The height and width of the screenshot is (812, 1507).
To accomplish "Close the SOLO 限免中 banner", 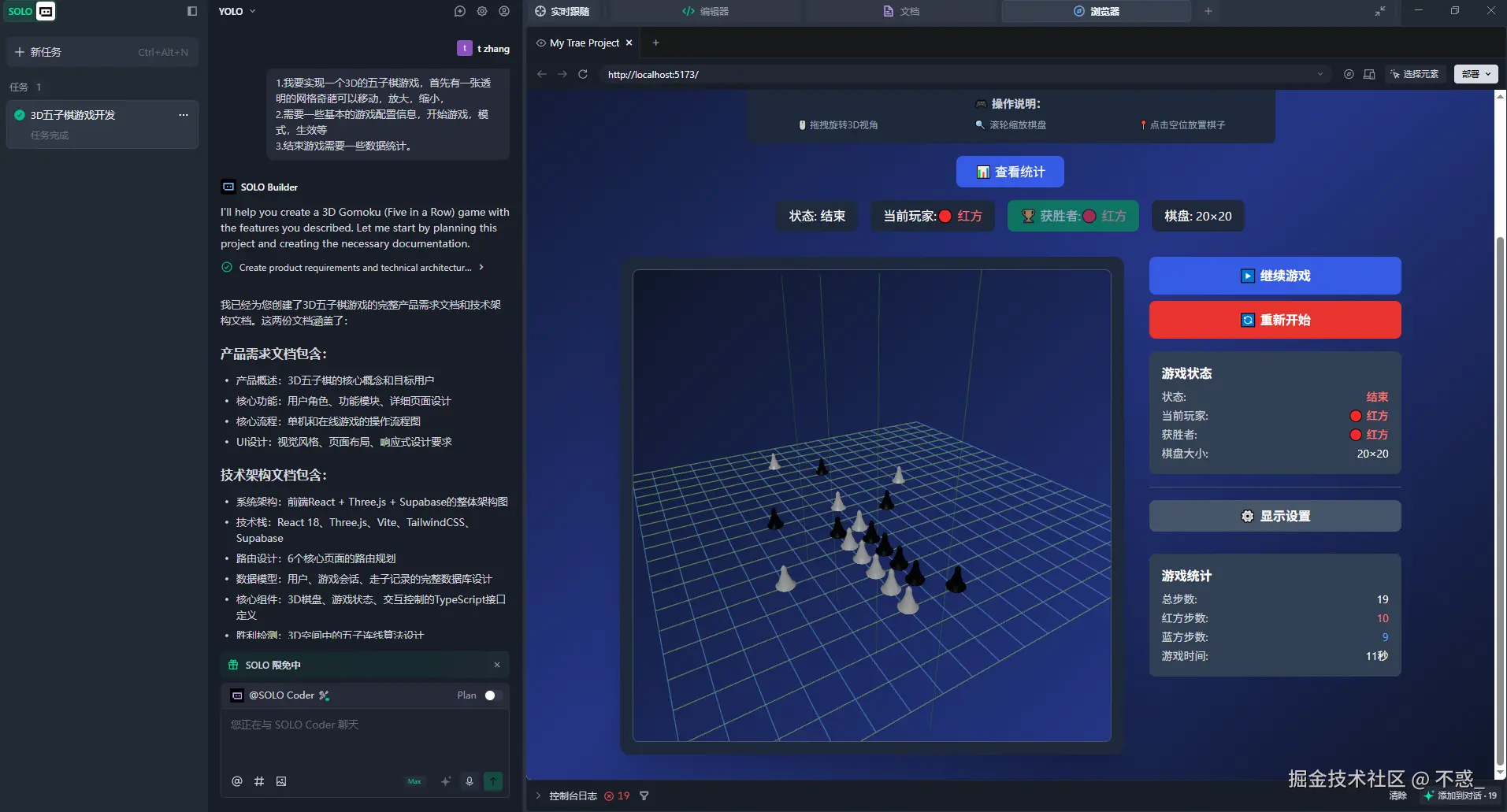I will [x=497, y=665].
